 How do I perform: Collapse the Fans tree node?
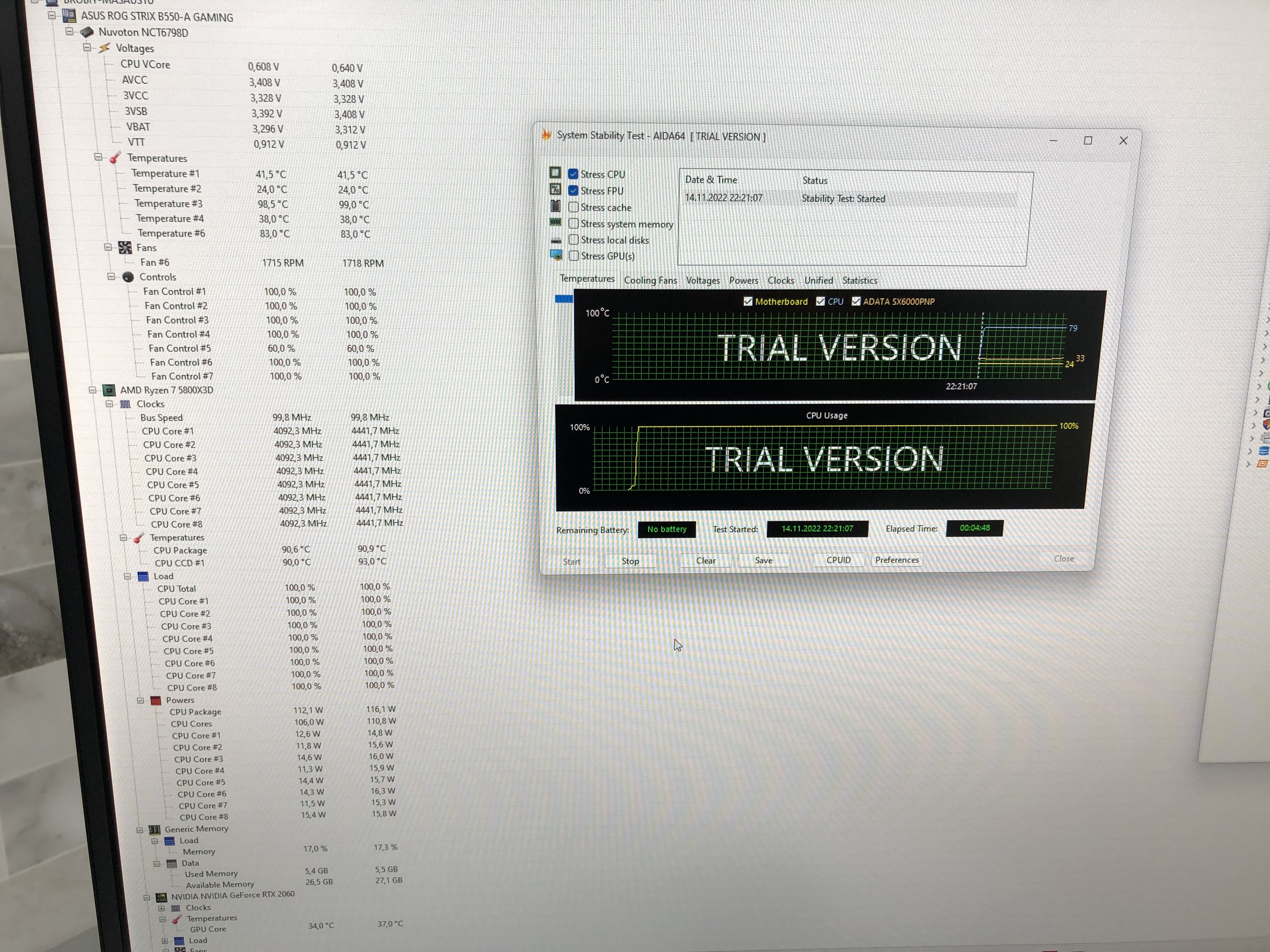tap(108, 247)
